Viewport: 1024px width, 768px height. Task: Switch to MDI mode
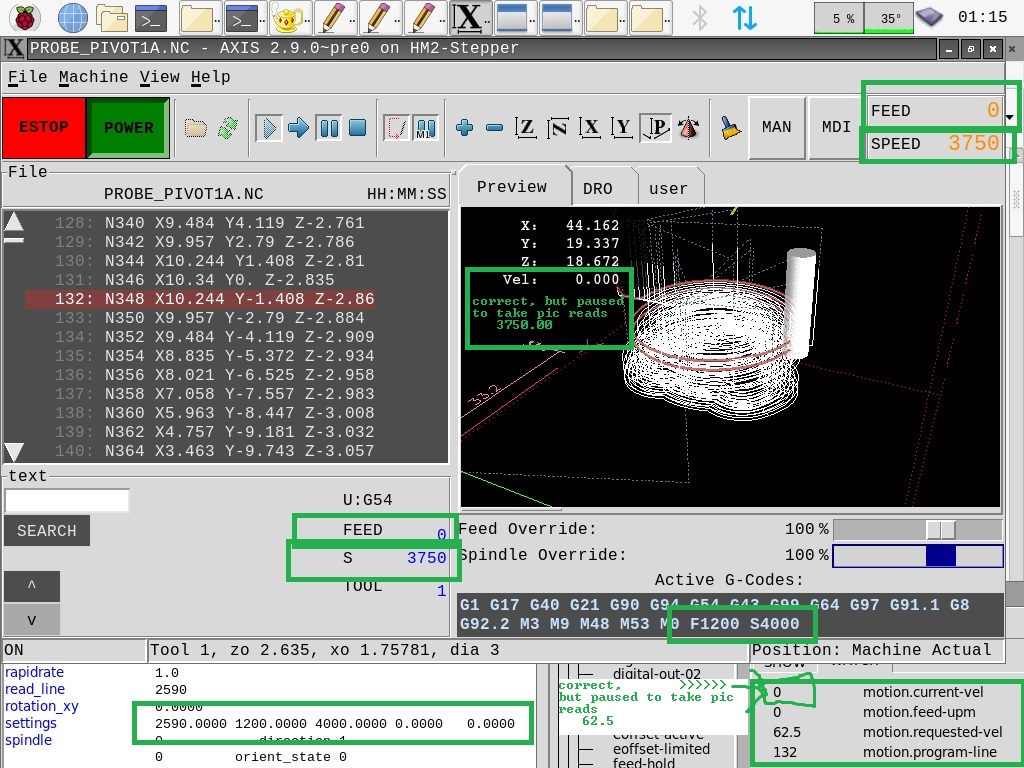click(x=836, y=127)
